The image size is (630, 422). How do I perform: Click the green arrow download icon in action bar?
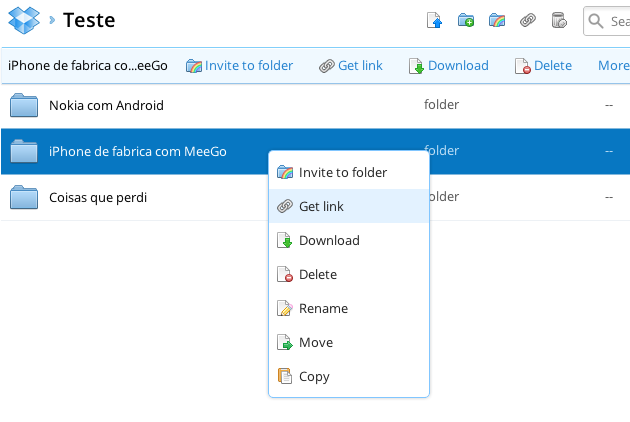point(416,66)
